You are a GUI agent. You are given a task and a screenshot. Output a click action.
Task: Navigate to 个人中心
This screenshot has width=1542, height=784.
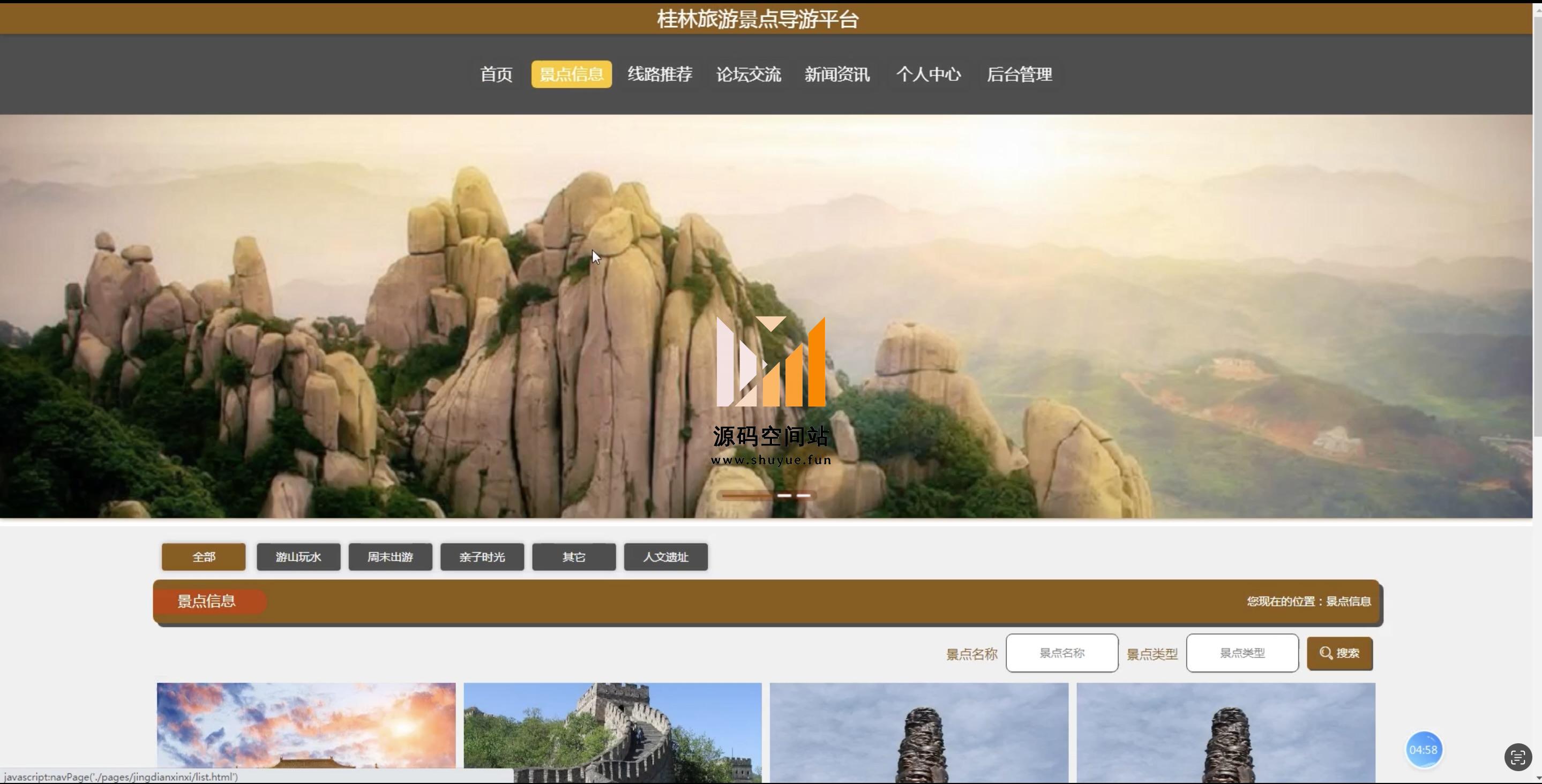click(x=928, y=74)
